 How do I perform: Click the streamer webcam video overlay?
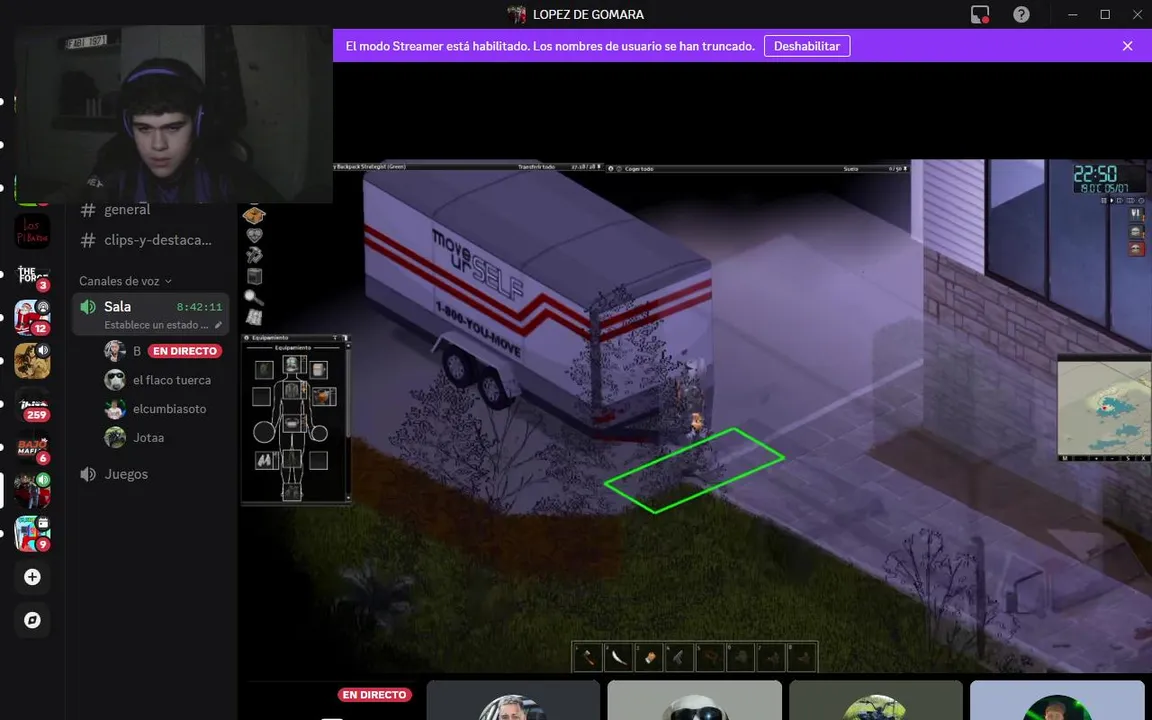[x=173, y=114]
